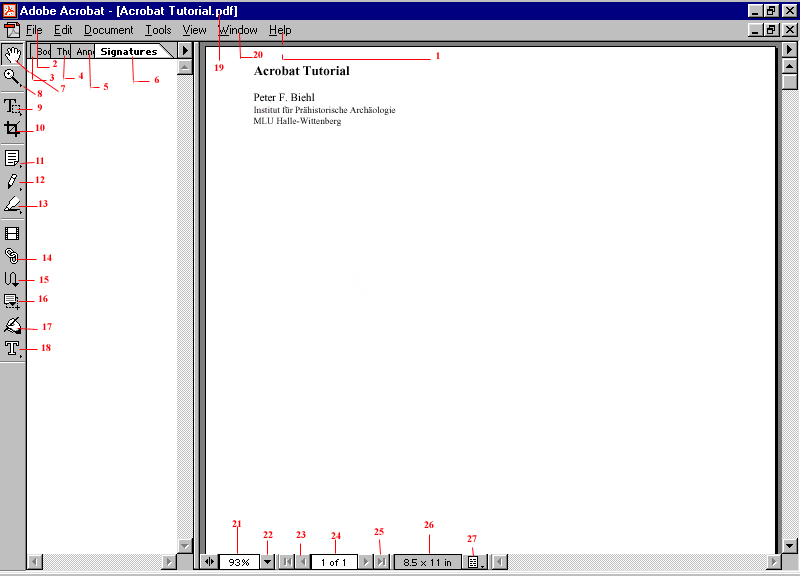Choose the Highlight text tool
800x576 pixels.
(x=12, y=205)
